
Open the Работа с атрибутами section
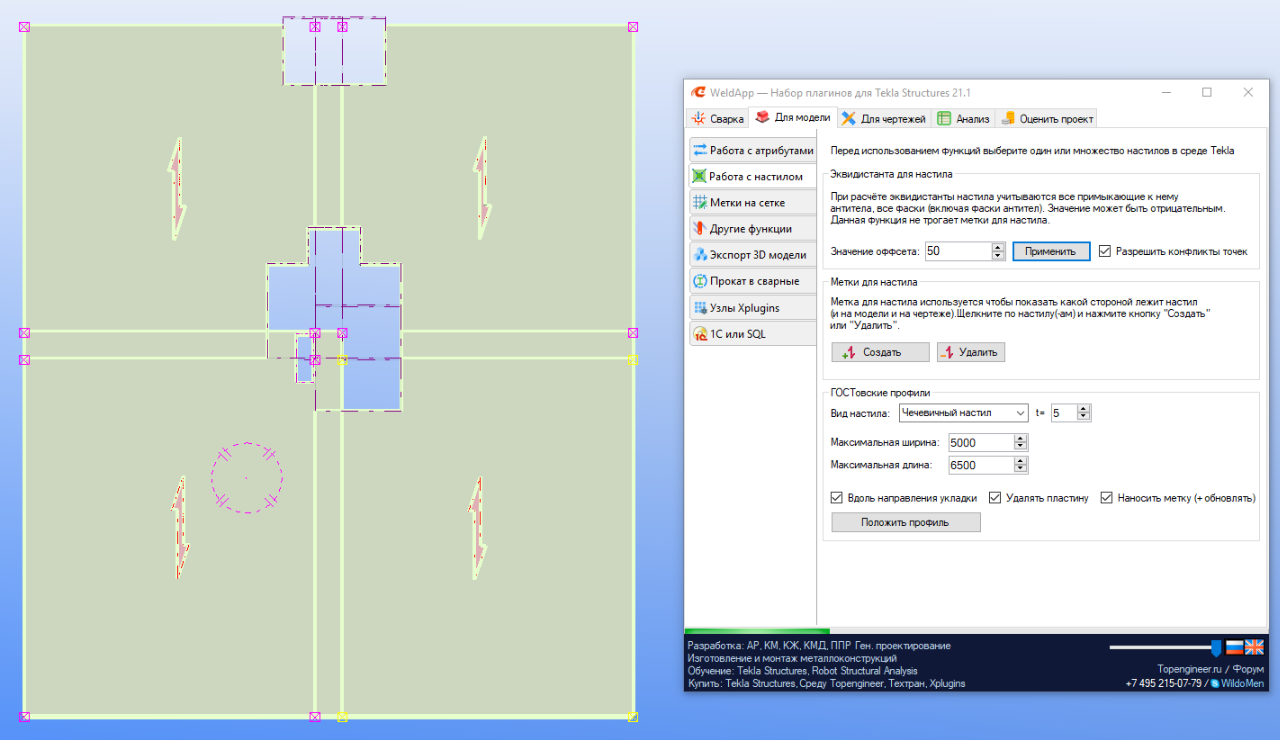point(752,150)
